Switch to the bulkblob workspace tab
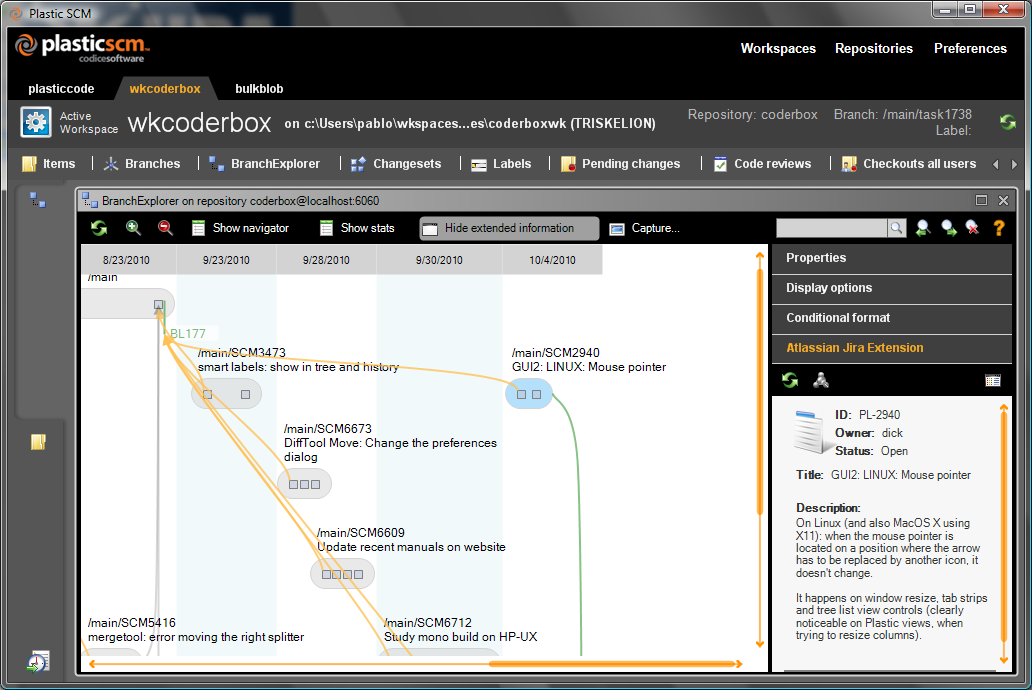1032x690 pixels. click(259, 88)
